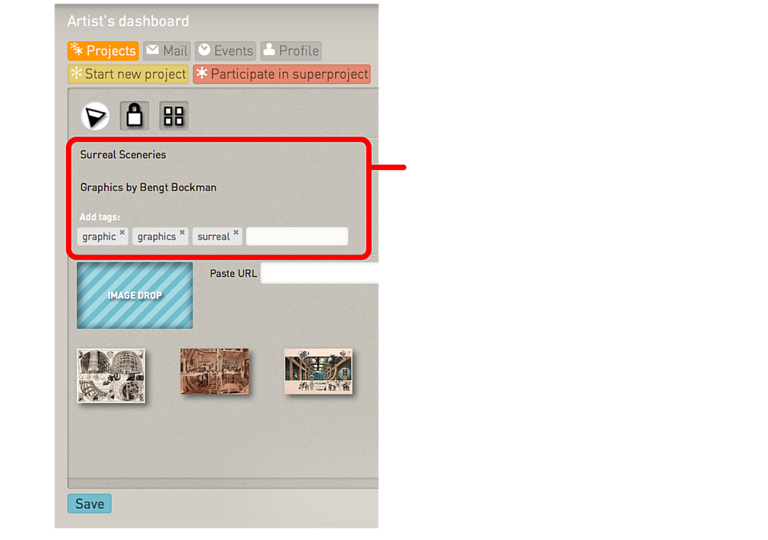The width and height of the screenshot is (768, 540).
Task: Click Participate in superproject
Action: pos(282,74)
